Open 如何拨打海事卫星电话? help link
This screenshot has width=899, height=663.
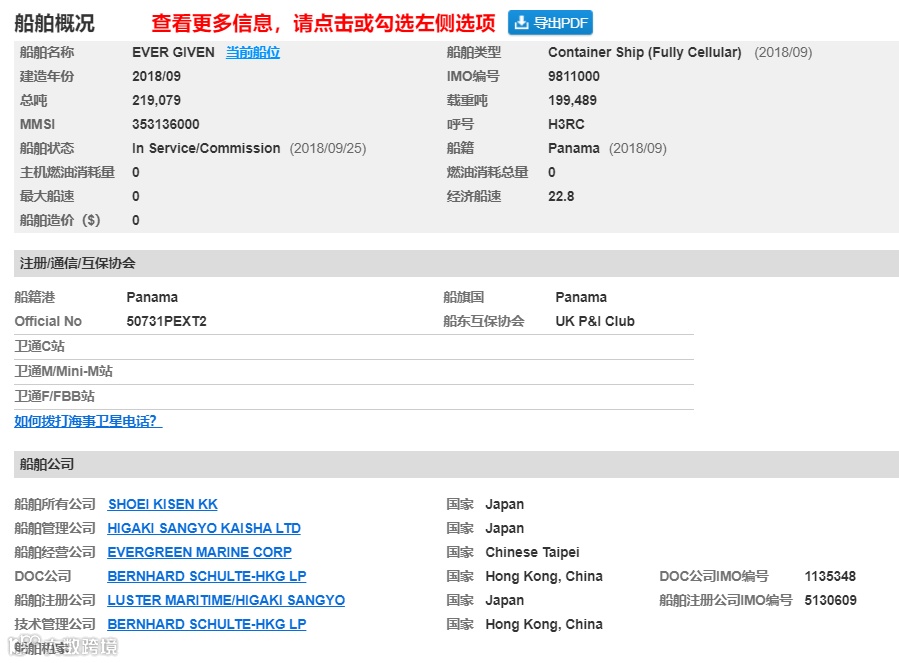click(x=88, y=422)
